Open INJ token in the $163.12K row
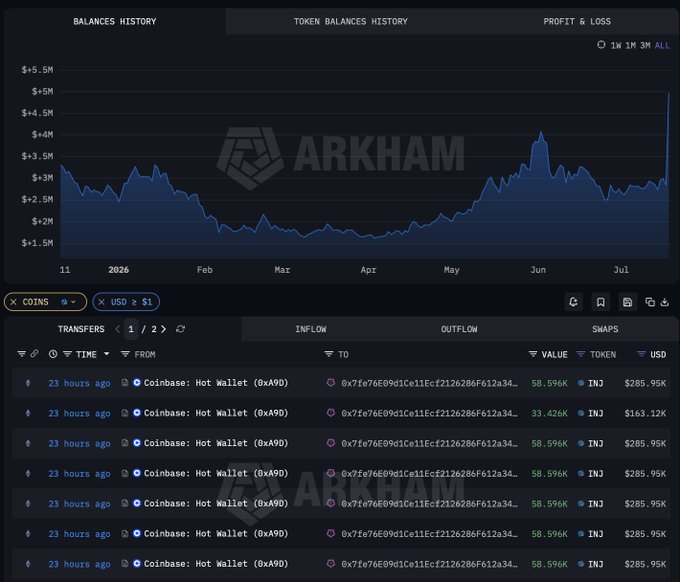Image resolution: width=680 pixels, height=582 pixels. point(595,413)
